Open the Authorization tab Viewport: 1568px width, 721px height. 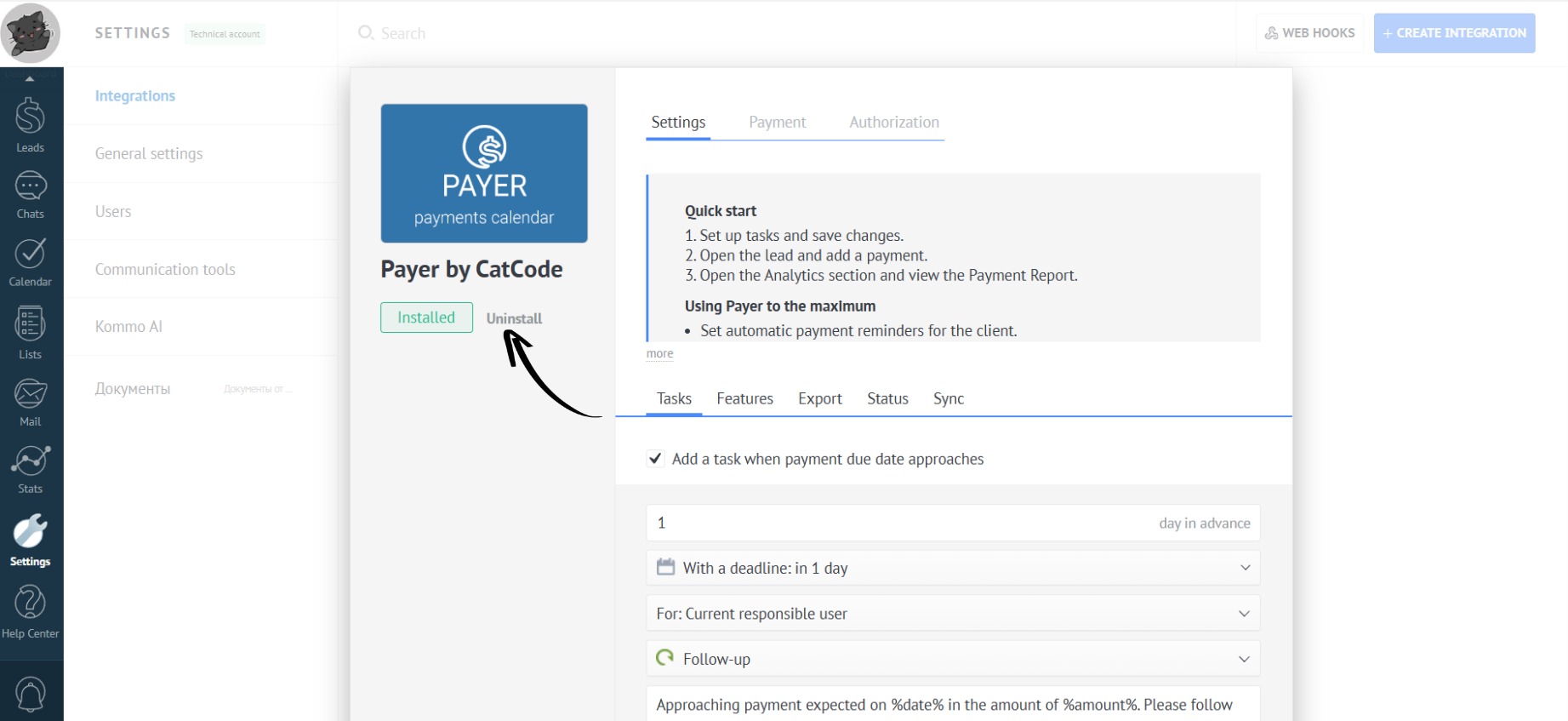point(893,123)
